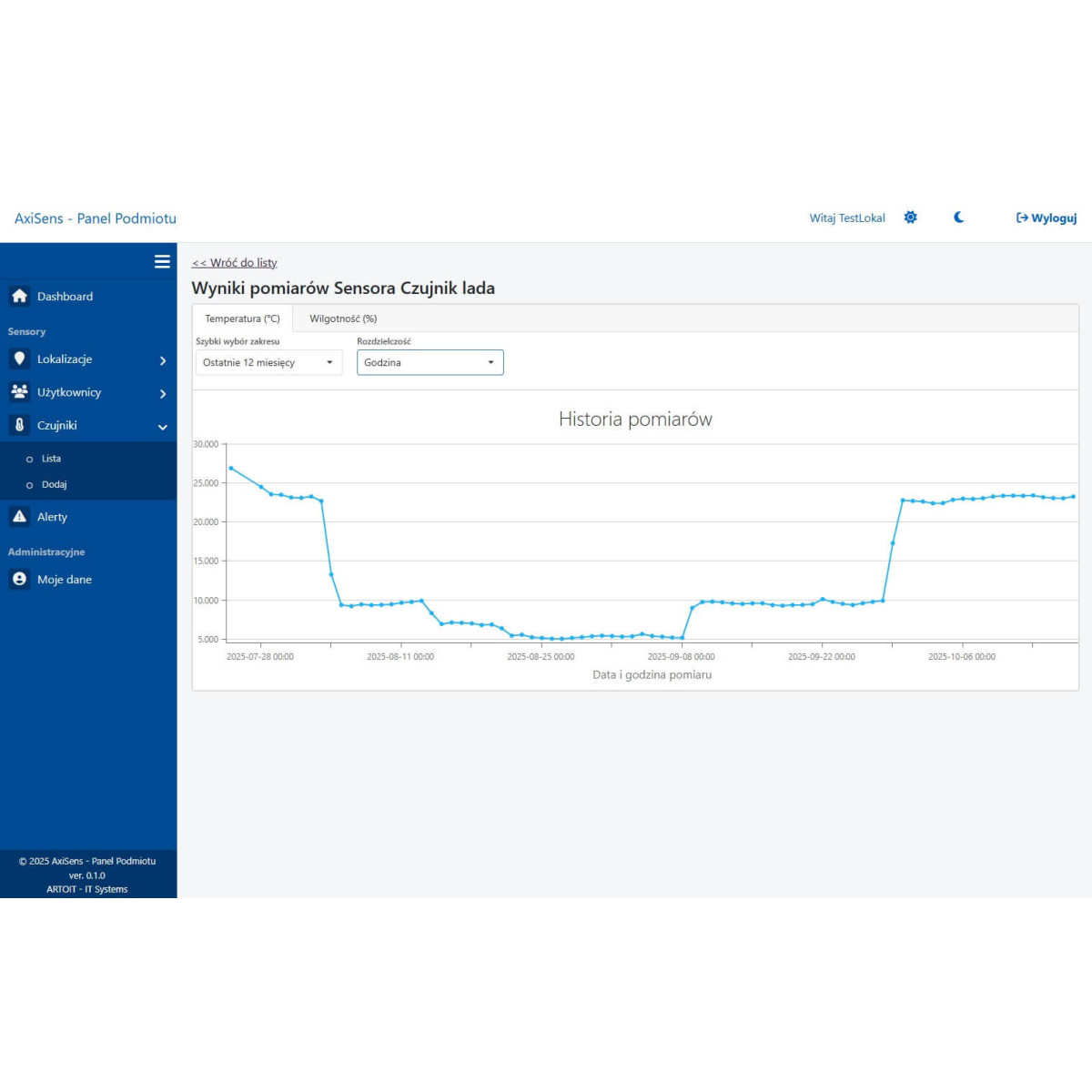Click the Użytkownicy people icon
The width and height of the screenshot is (1092, 1092).
pyautogui.click(x=19, y=392)
